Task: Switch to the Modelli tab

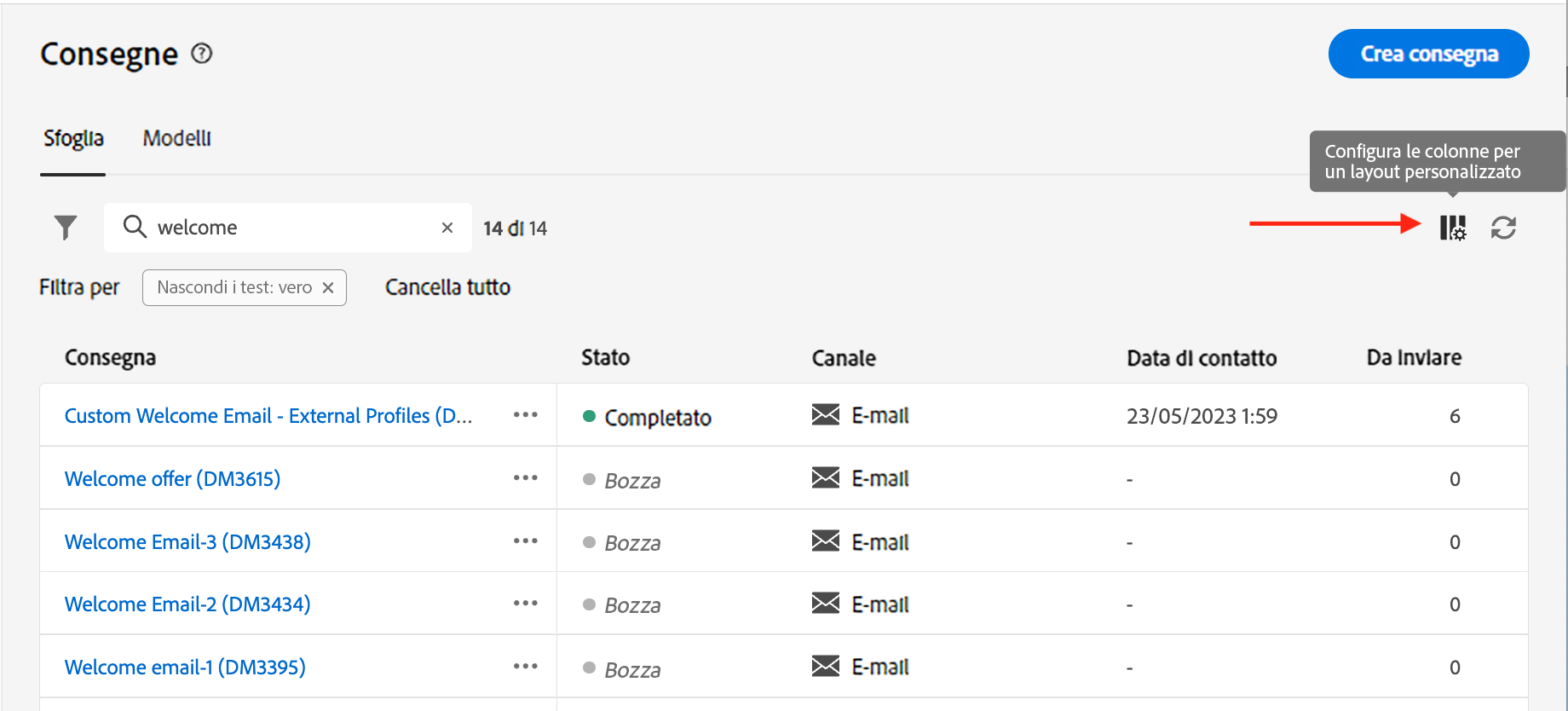Action: coord(176,138)
